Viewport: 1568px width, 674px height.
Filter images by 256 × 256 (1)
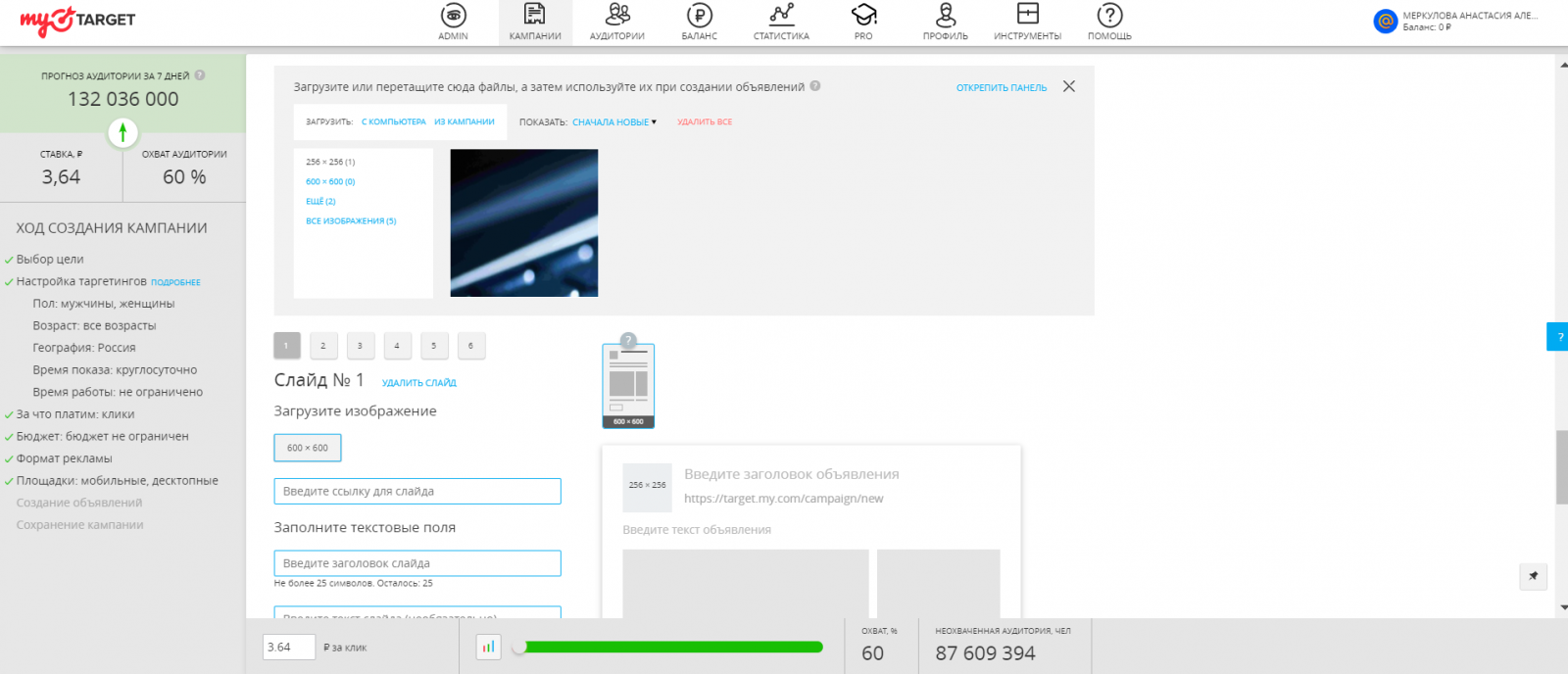pyautogui.click(x=330, y=163)
